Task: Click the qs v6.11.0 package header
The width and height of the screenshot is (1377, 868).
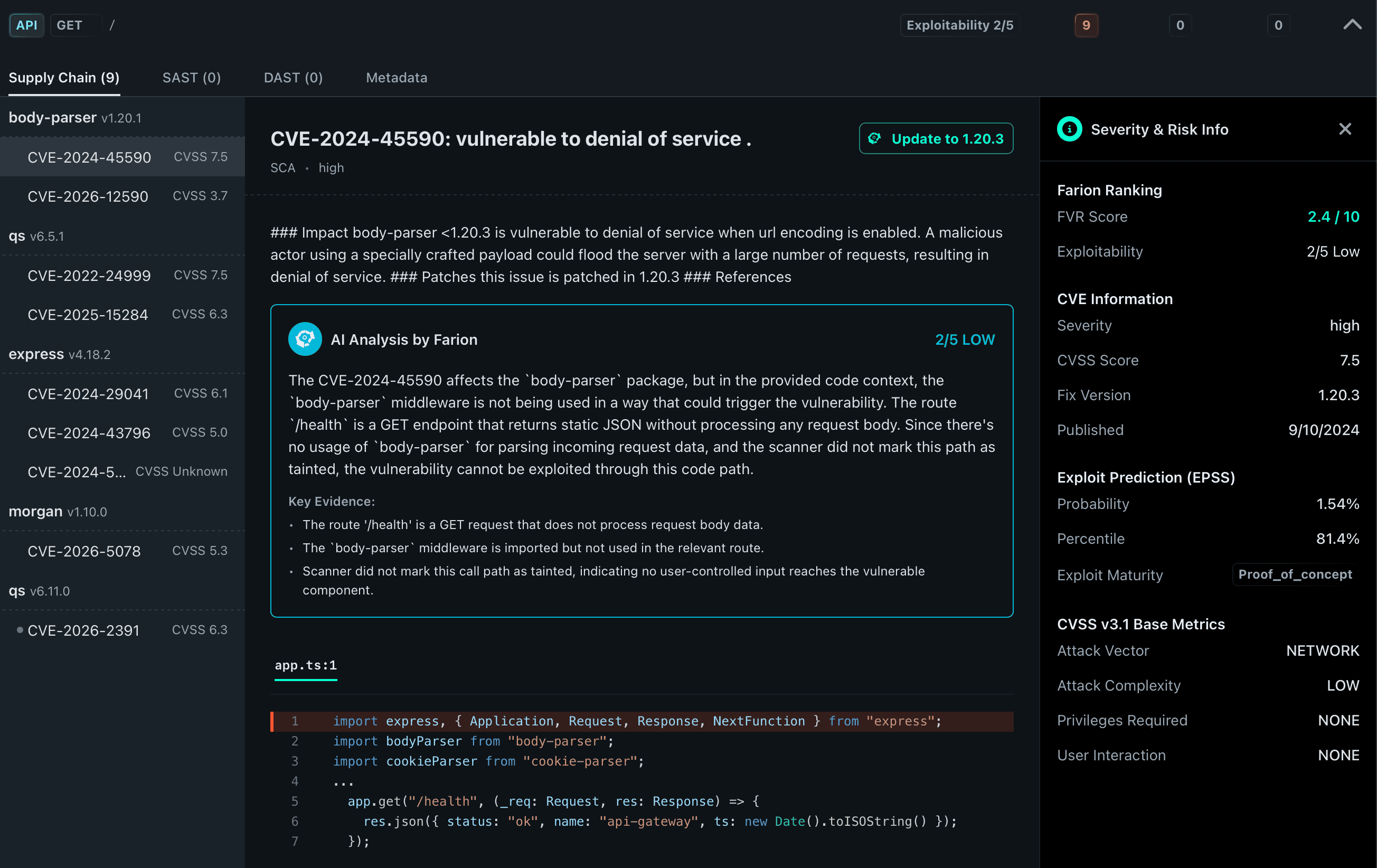Action: 122,591
